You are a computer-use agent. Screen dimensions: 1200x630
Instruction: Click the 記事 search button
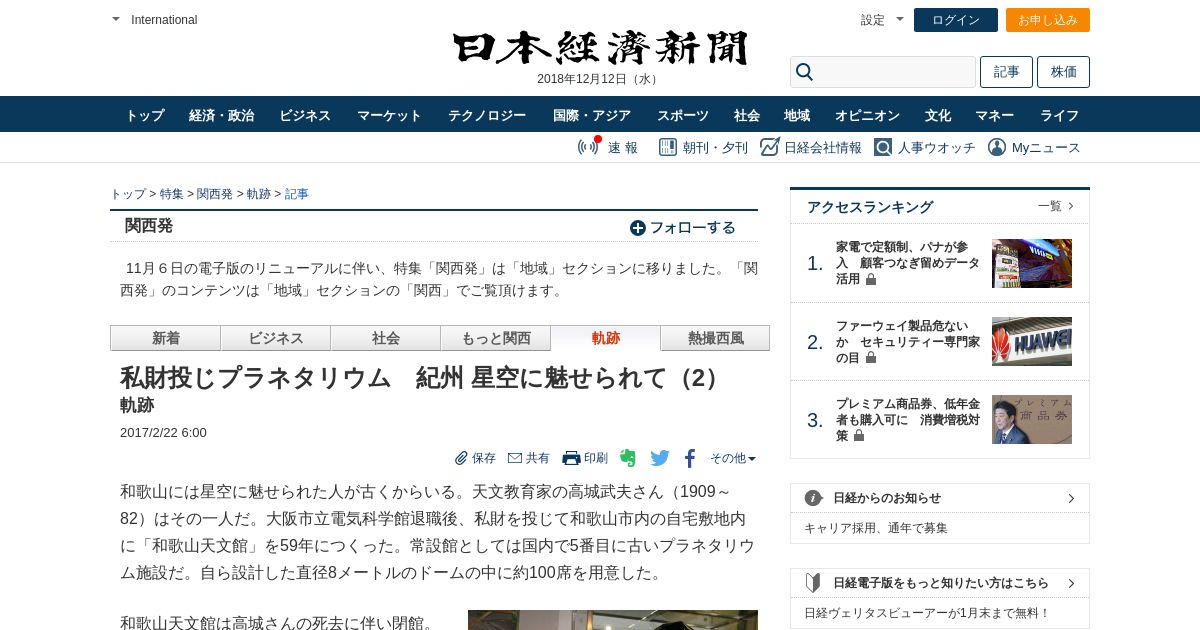click(x=1006, y=72)
